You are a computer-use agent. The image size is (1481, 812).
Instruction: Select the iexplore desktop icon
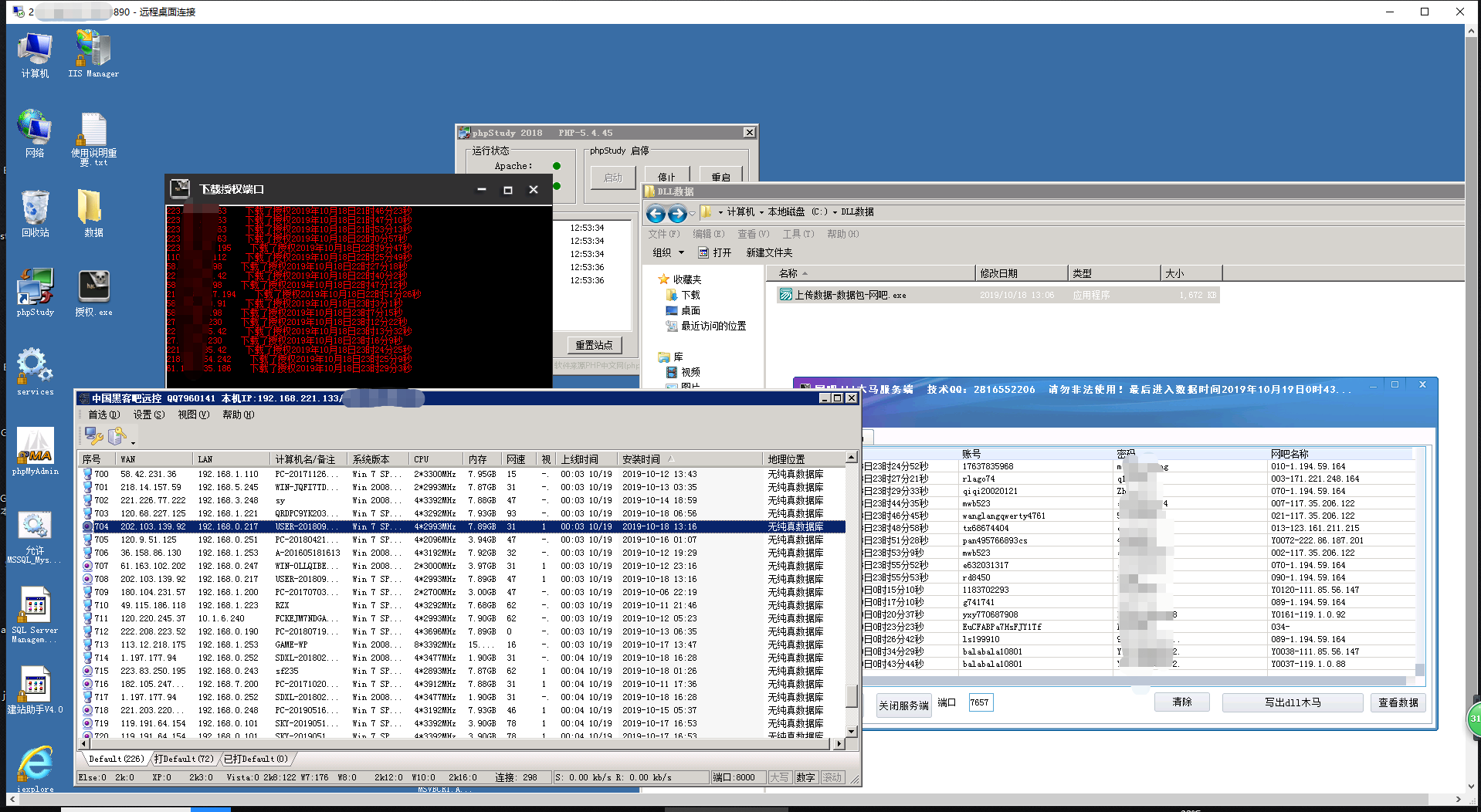point(35,770)
